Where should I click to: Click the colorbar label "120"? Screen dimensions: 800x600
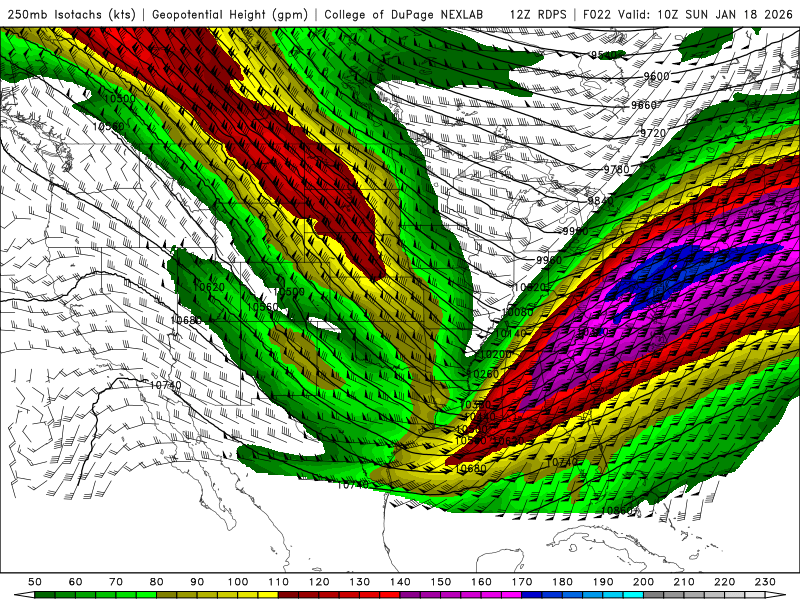click(x=319, y=582)
